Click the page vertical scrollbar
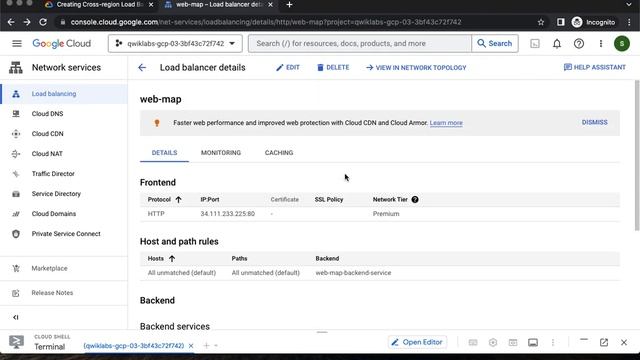This screenshot has width=640, height=360. click(637, 155)
